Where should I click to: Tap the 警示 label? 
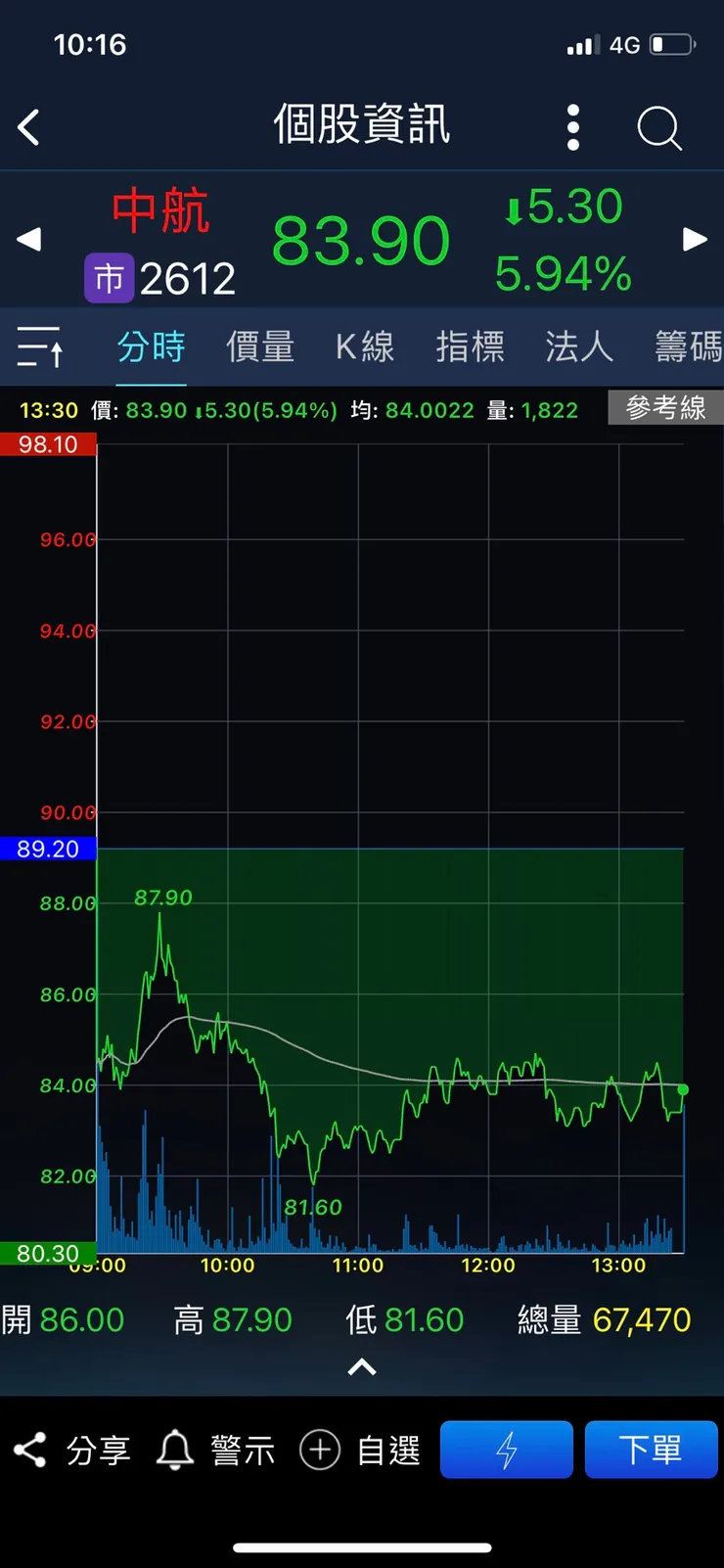243,1450
